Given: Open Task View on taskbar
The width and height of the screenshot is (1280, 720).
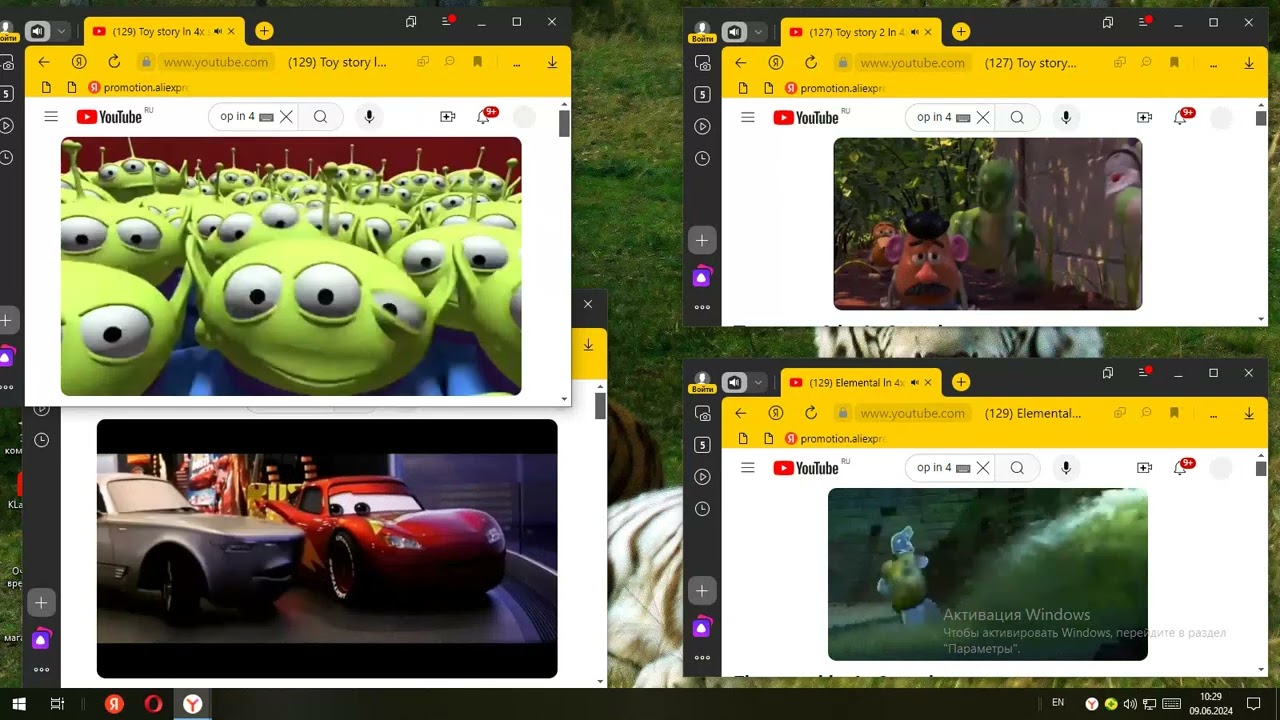Looking at the screenshot, I should coord(57,704).
